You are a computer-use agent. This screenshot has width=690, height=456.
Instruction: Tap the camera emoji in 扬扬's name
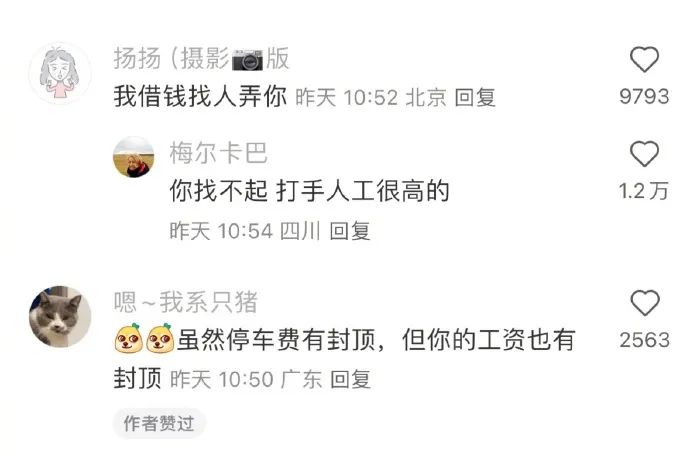[247, 60]
